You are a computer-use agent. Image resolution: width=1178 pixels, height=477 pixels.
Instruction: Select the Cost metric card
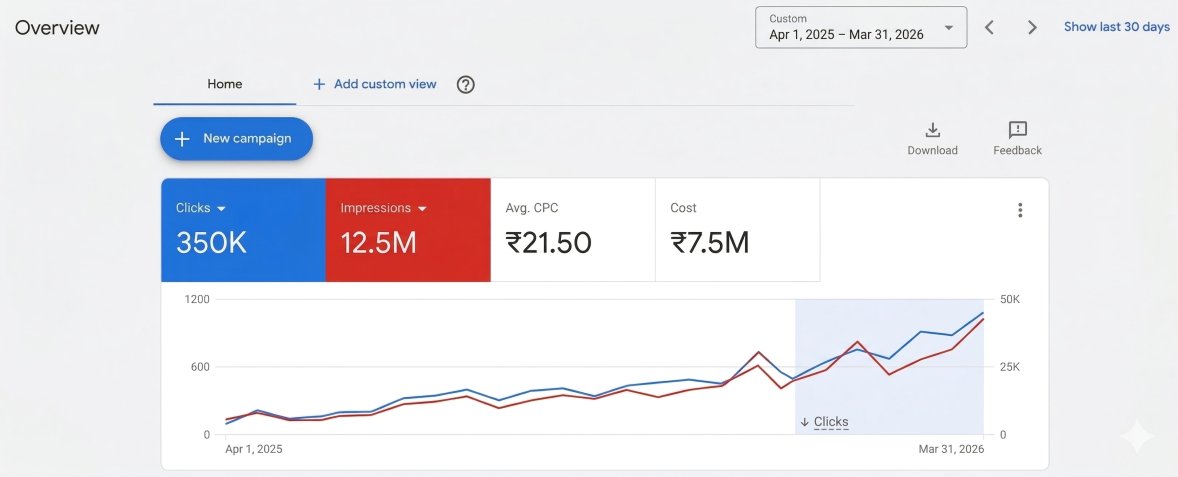[x=737, y=230]
